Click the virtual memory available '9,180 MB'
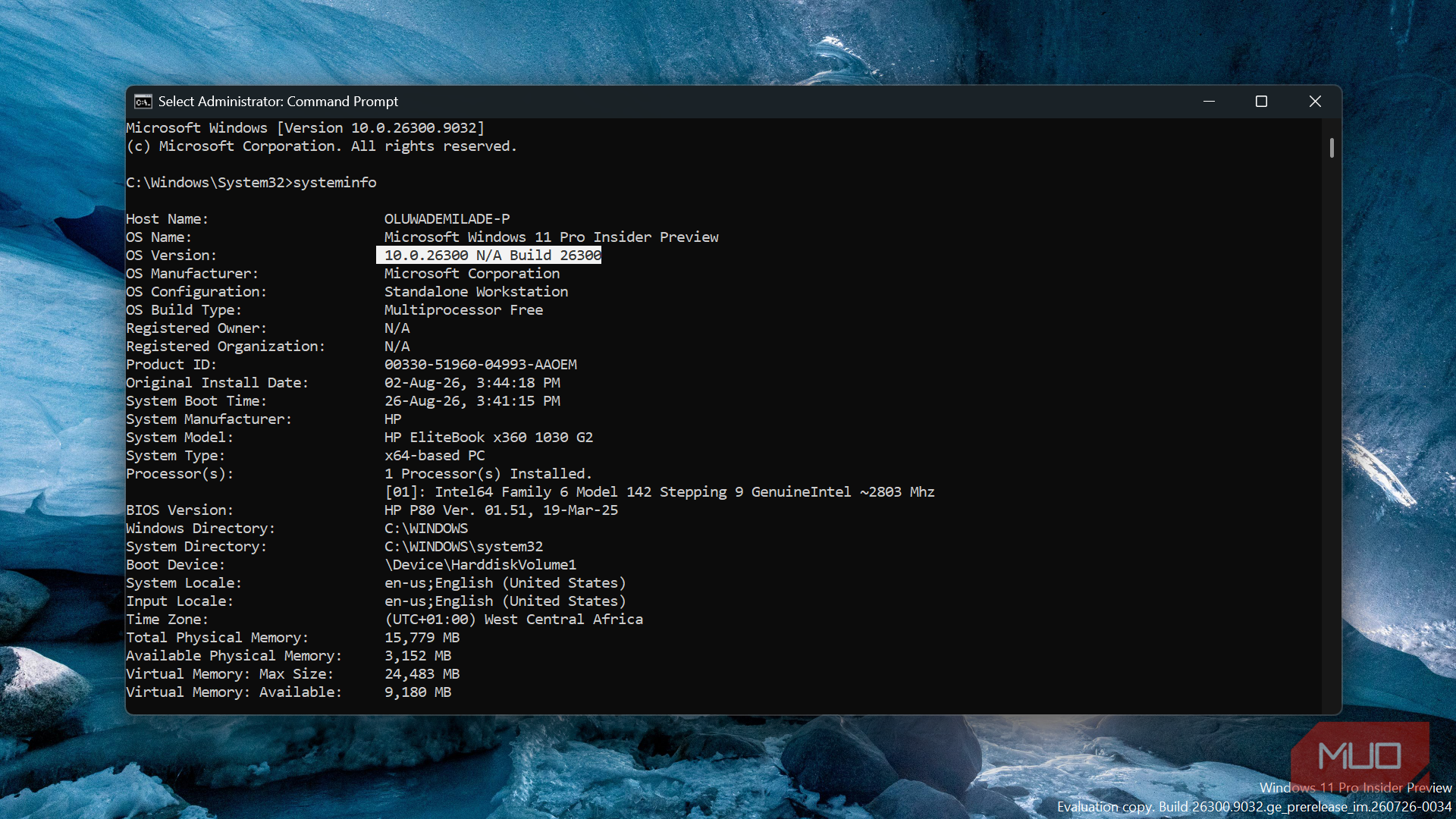The height and width of the screenshot is (819, 1456). point(418,692)
